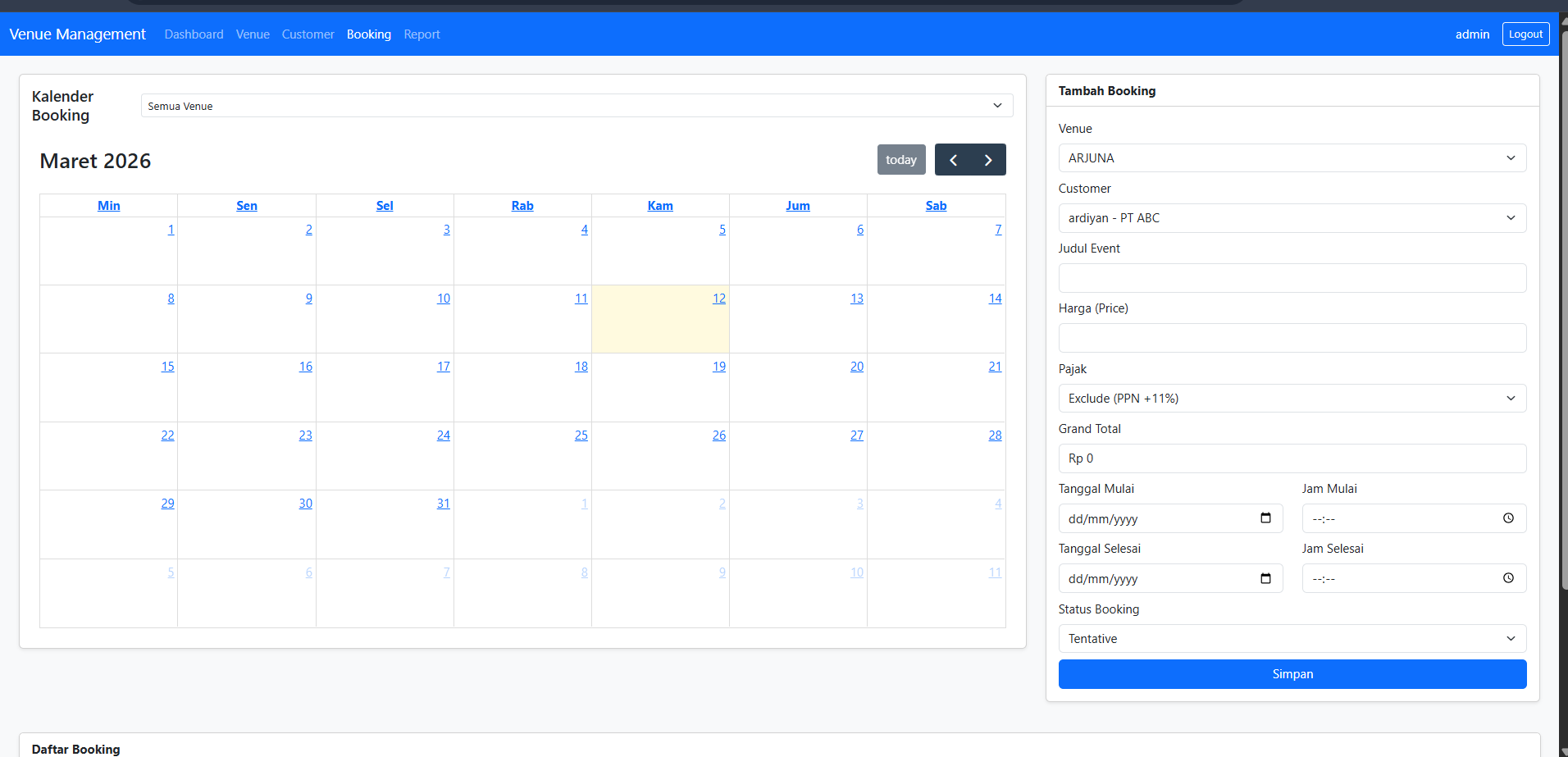Click the next month arrow icon
This screenshot has height=757, width=1568.
tap(988, 160)
